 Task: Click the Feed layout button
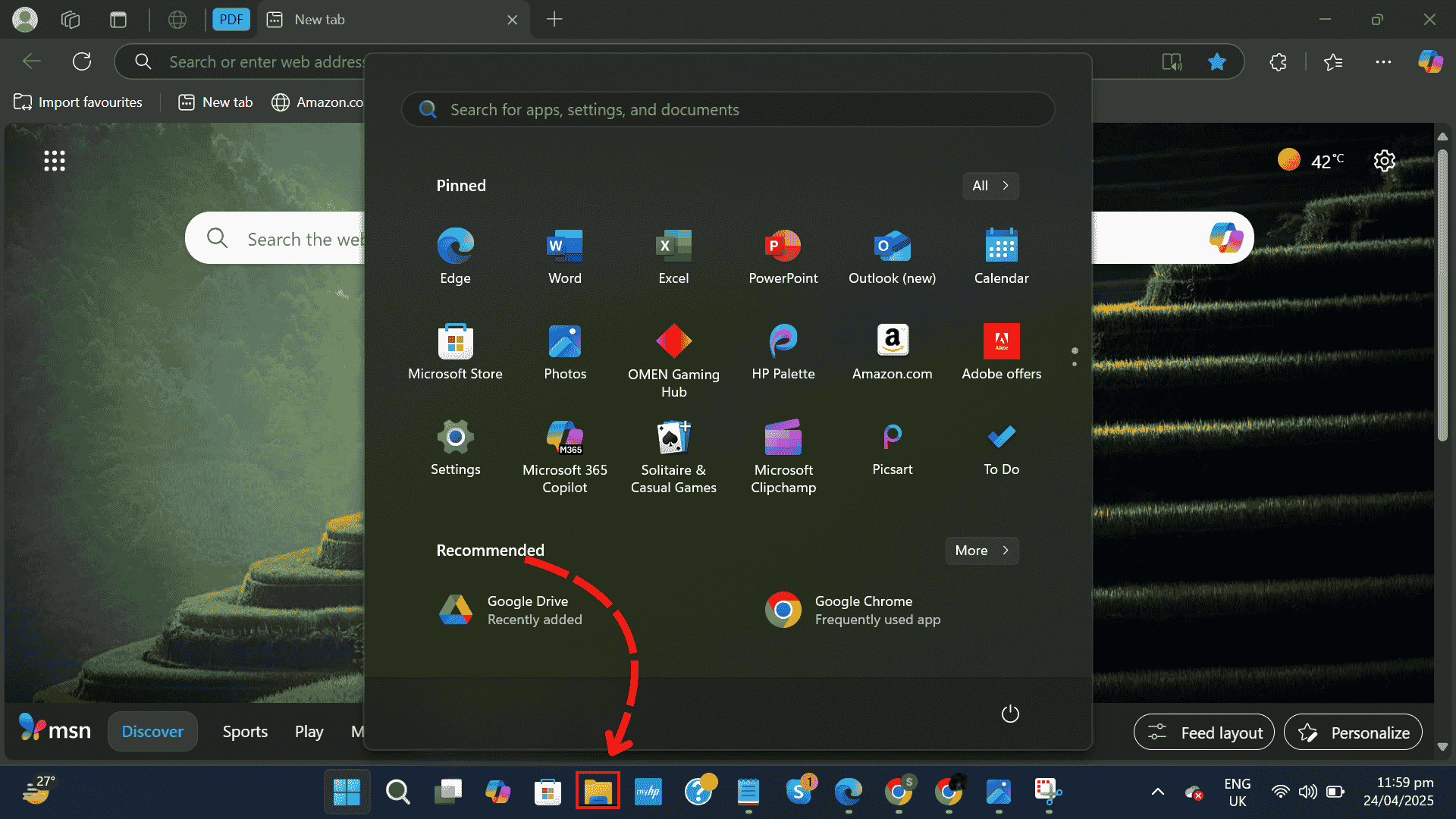[x=1203, y=733]
